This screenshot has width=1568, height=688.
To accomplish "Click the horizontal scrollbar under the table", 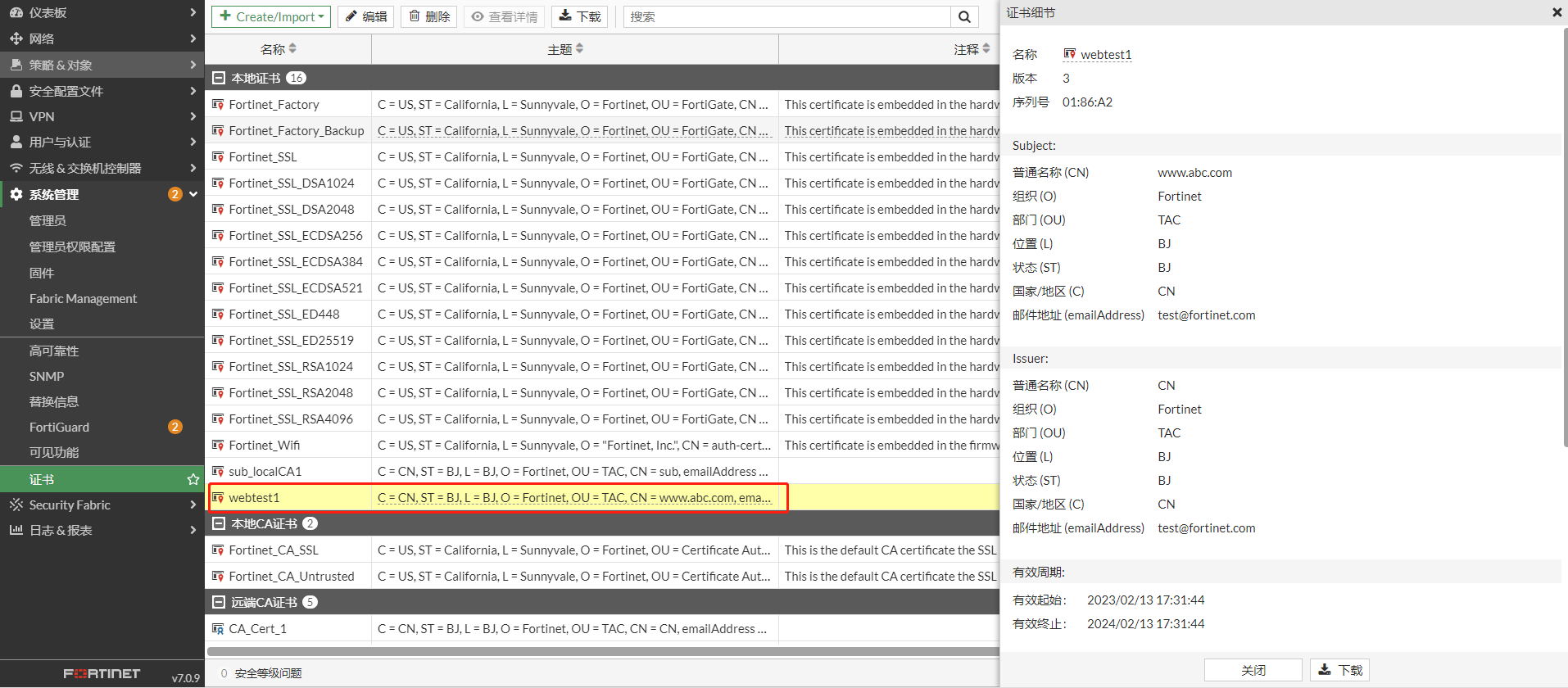I will coord(602,652).
